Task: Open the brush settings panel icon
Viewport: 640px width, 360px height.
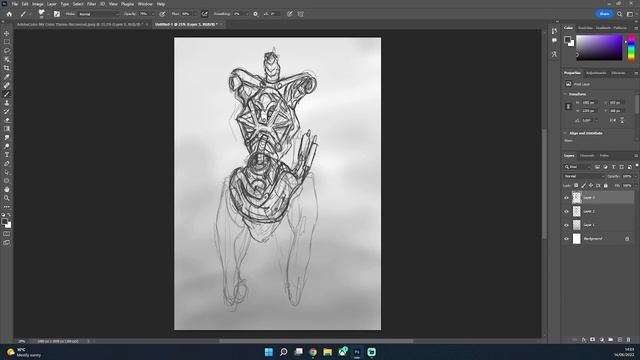Action: tap(57, 14)
